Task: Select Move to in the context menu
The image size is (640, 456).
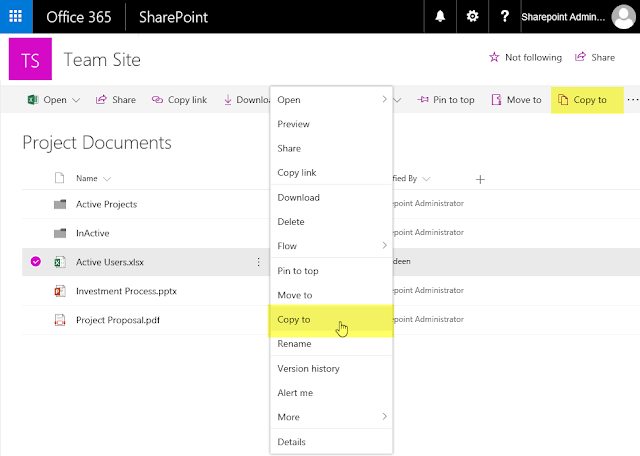Action: point(331,295)
